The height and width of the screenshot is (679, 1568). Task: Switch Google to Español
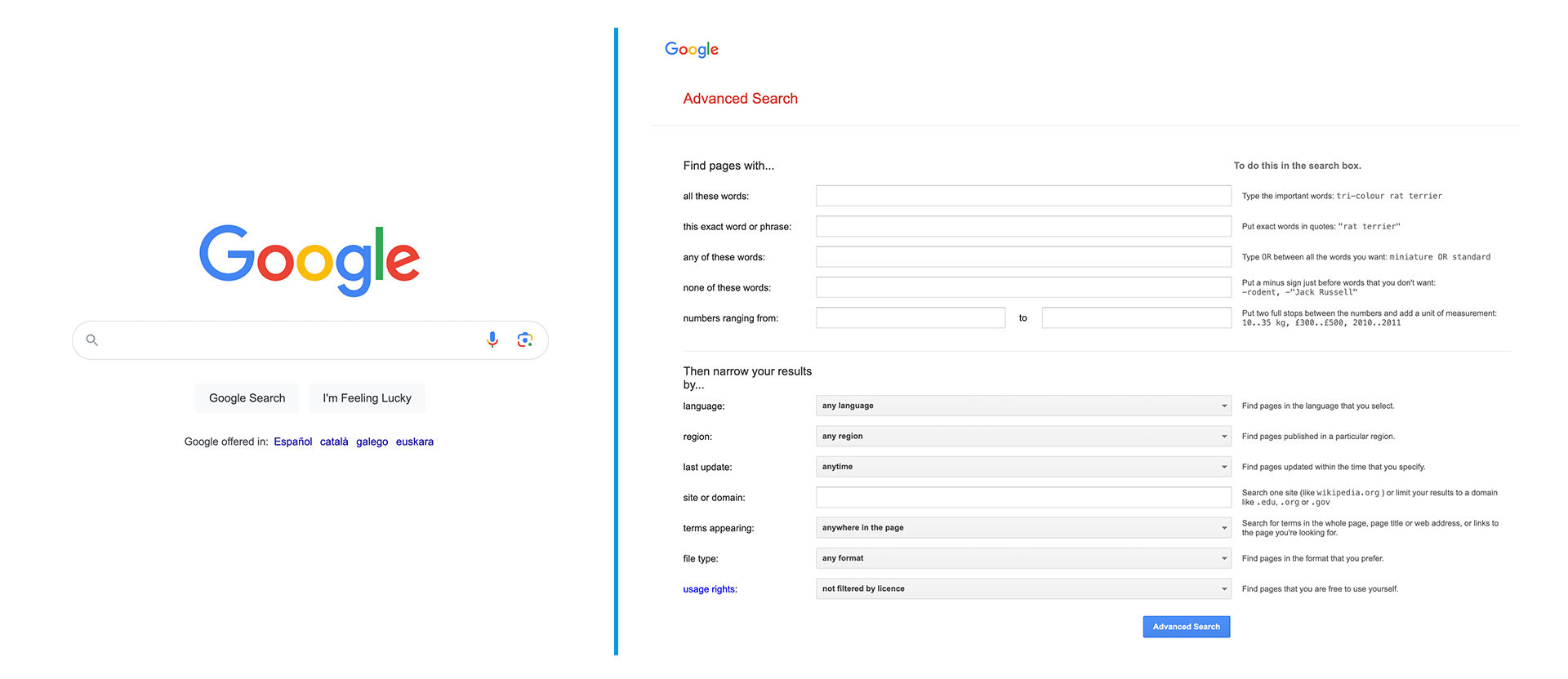point(293,442)
